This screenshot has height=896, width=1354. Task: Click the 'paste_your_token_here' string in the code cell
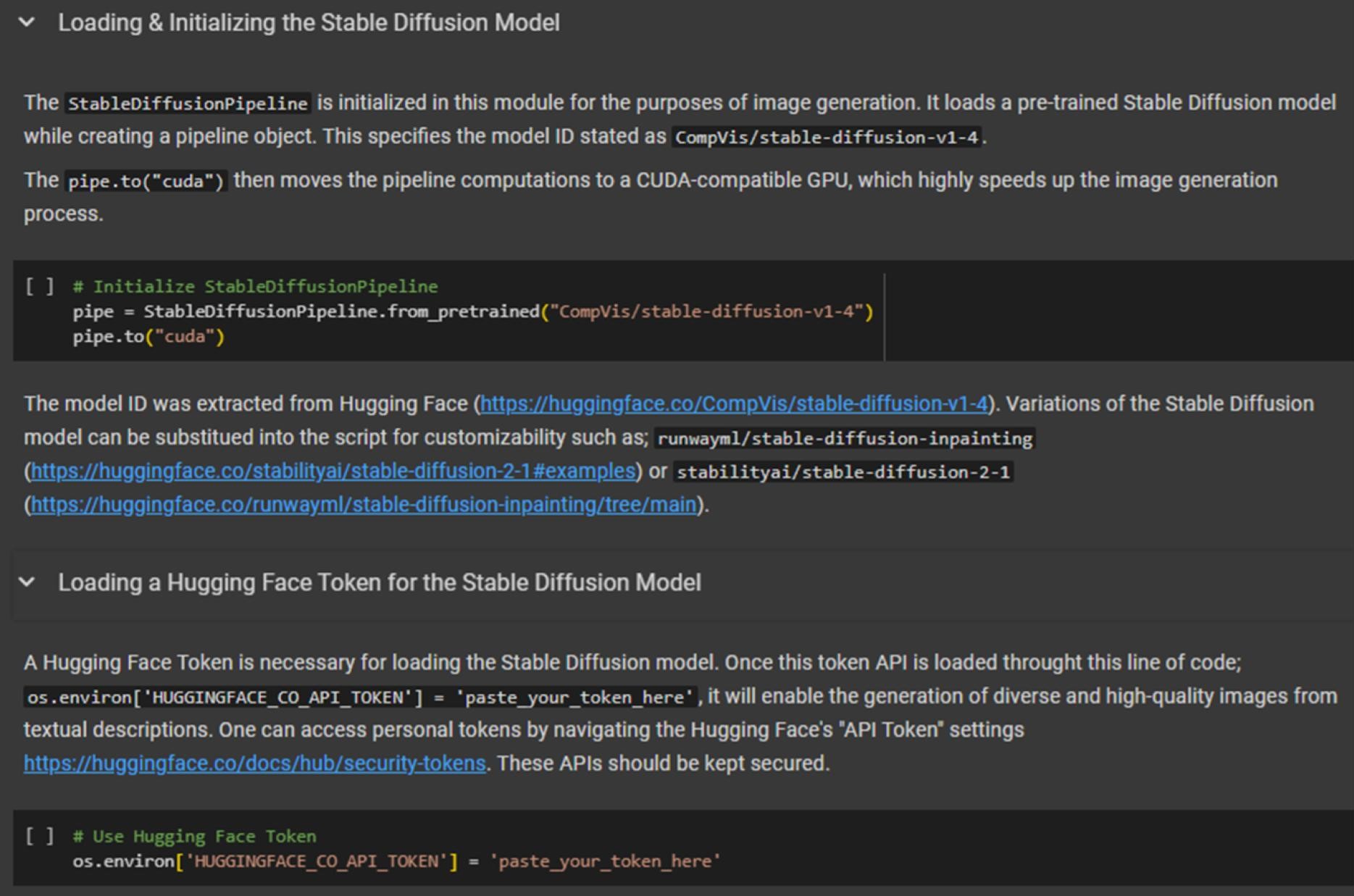coord(605,861)
